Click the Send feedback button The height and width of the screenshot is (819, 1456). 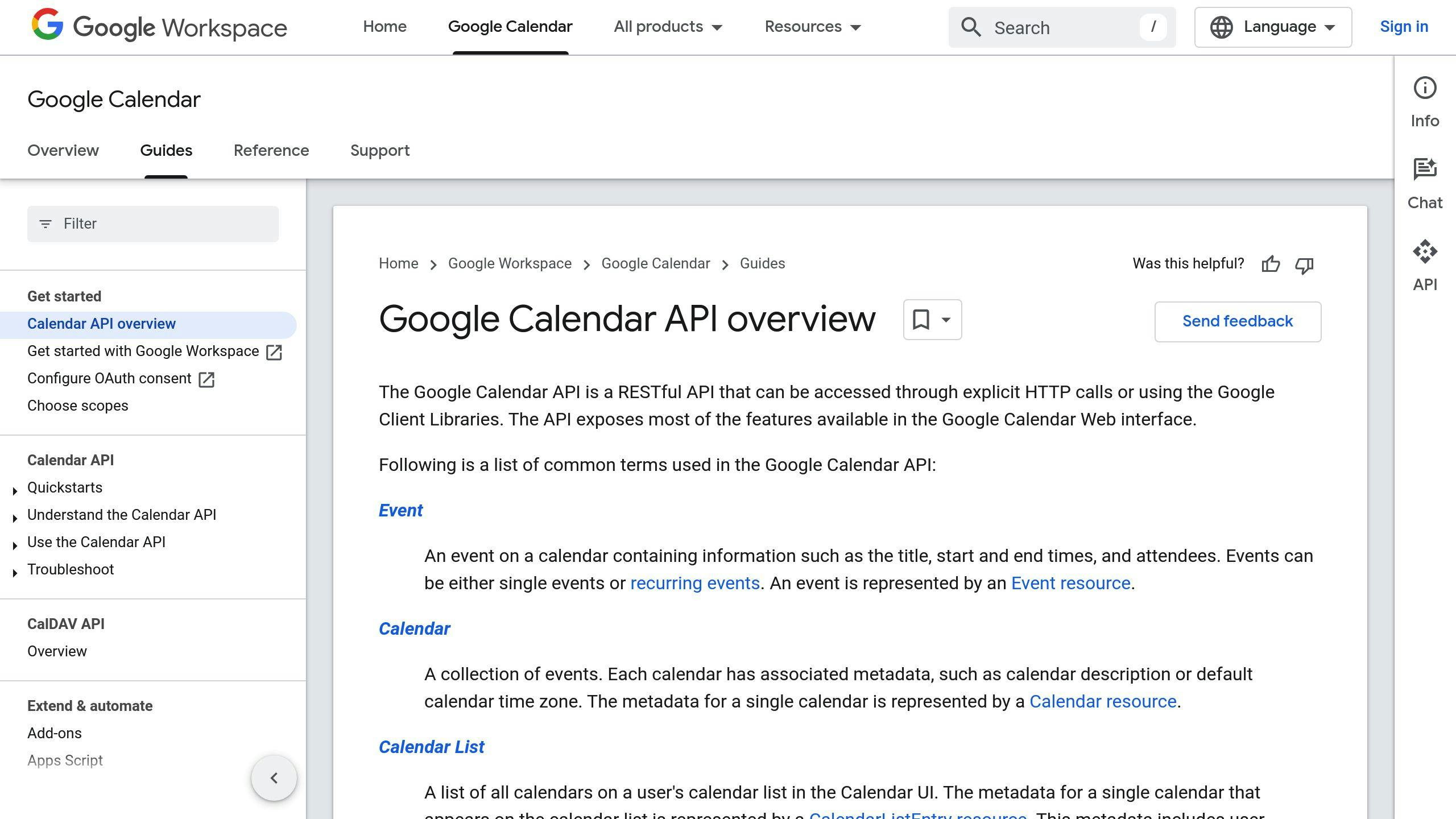1238,321
